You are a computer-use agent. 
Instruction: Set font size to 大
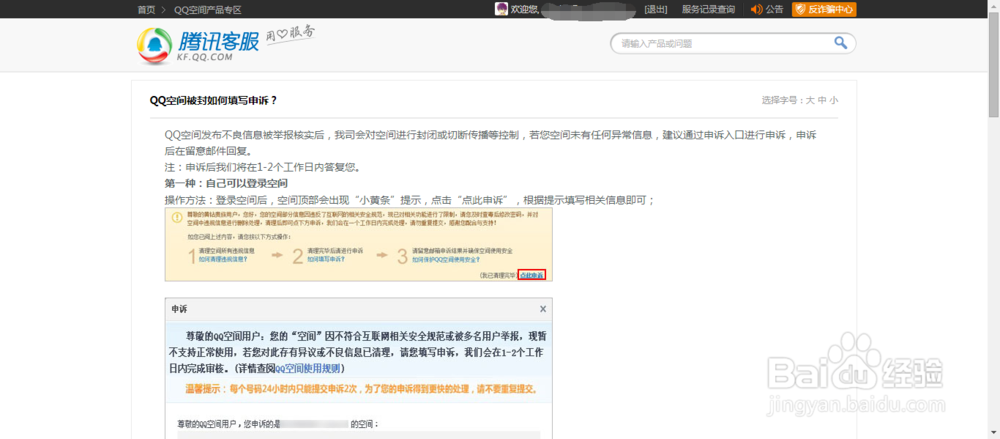pyautogui.click(x=810, y=100)
